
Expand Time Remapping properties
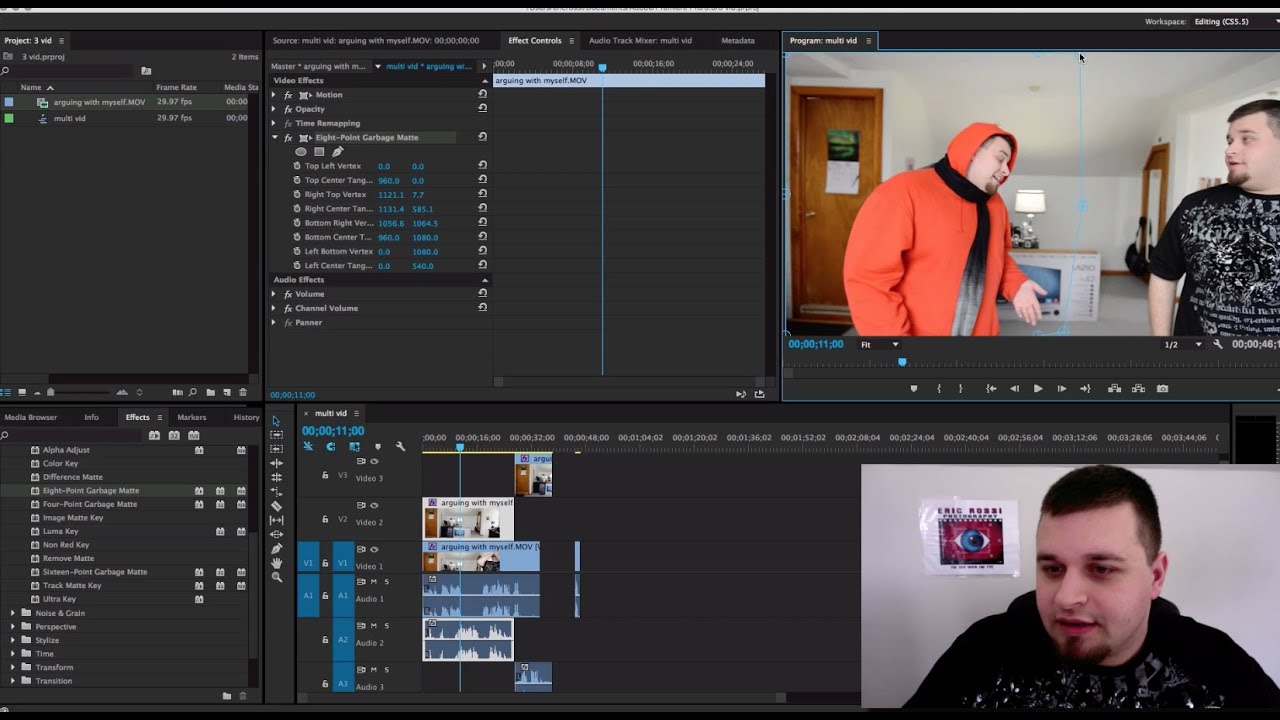point(274,123)
